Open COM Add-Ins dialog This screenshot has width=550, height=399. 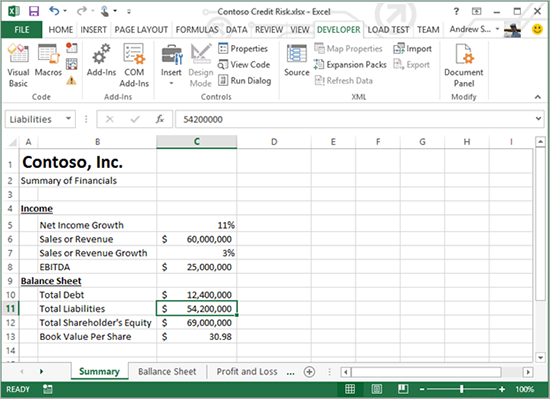[x=134, y=66]
